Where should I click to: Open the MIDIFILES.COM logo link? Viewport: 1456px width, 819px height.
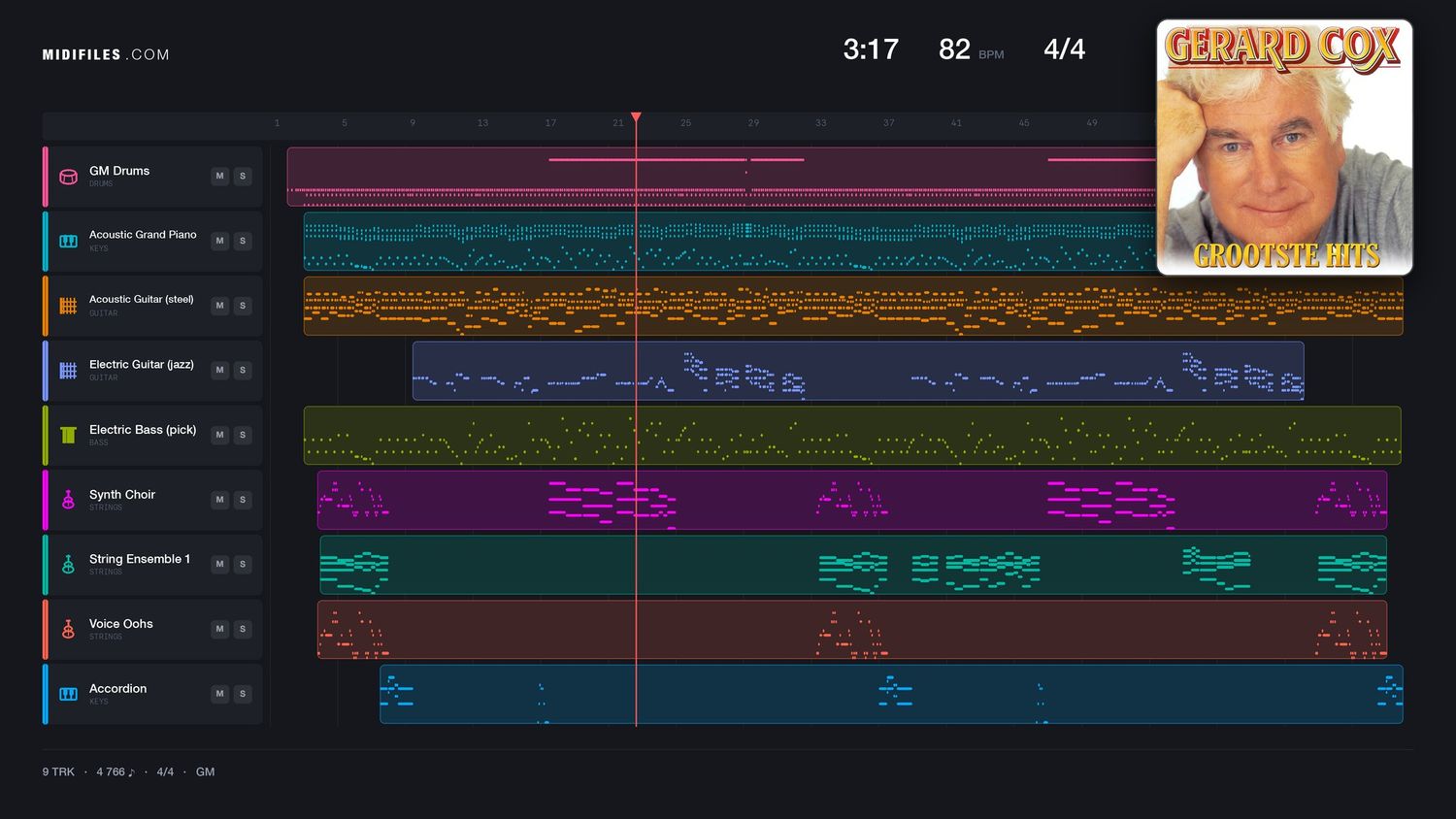pos(106,55)
